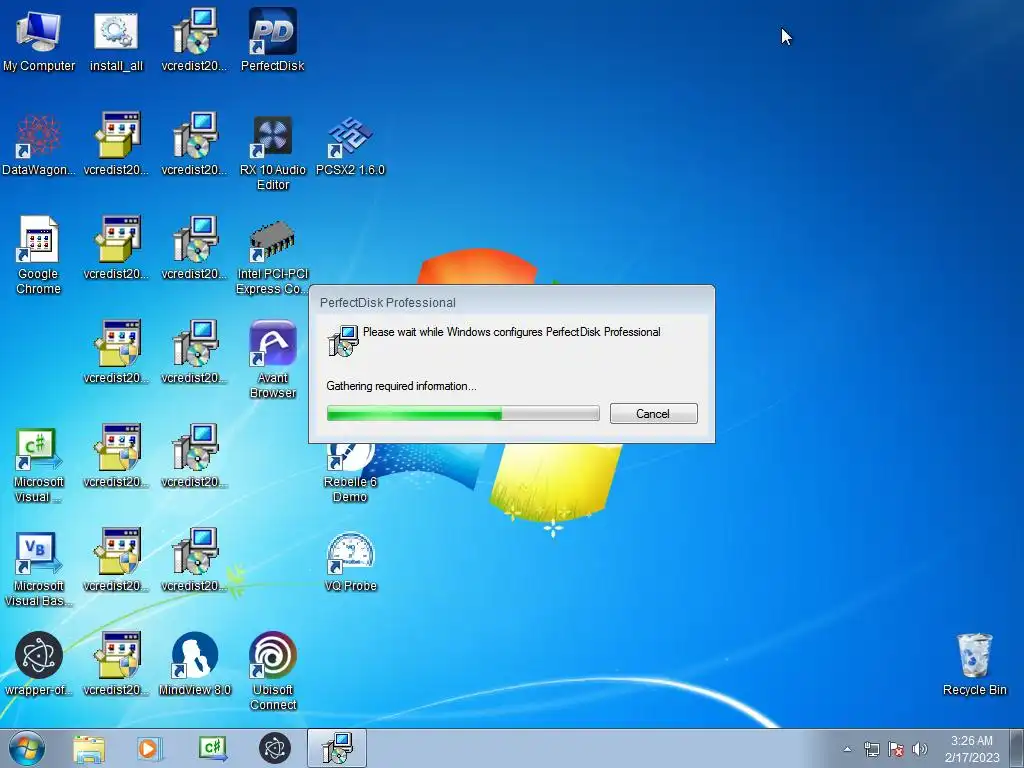Image resolution: width=1024 pixels, height=768 pixels.
Task: Click the network tray icon
Action: (871, 749)
